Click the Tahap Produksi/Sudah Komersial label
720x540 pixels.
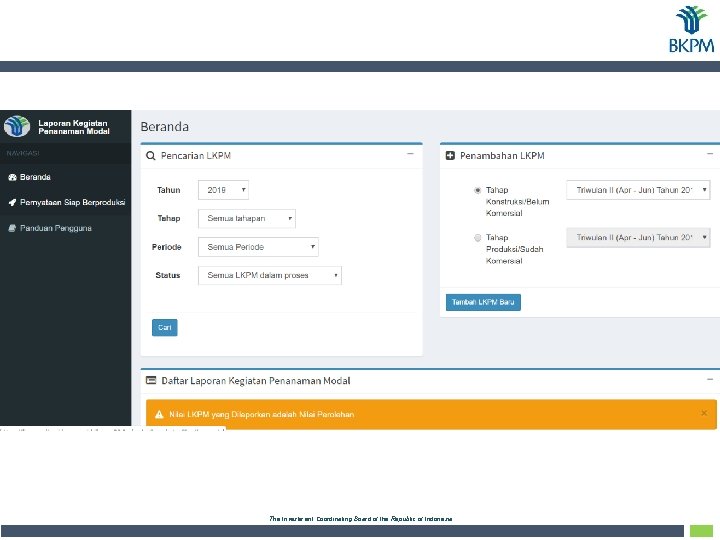(514, 249)
